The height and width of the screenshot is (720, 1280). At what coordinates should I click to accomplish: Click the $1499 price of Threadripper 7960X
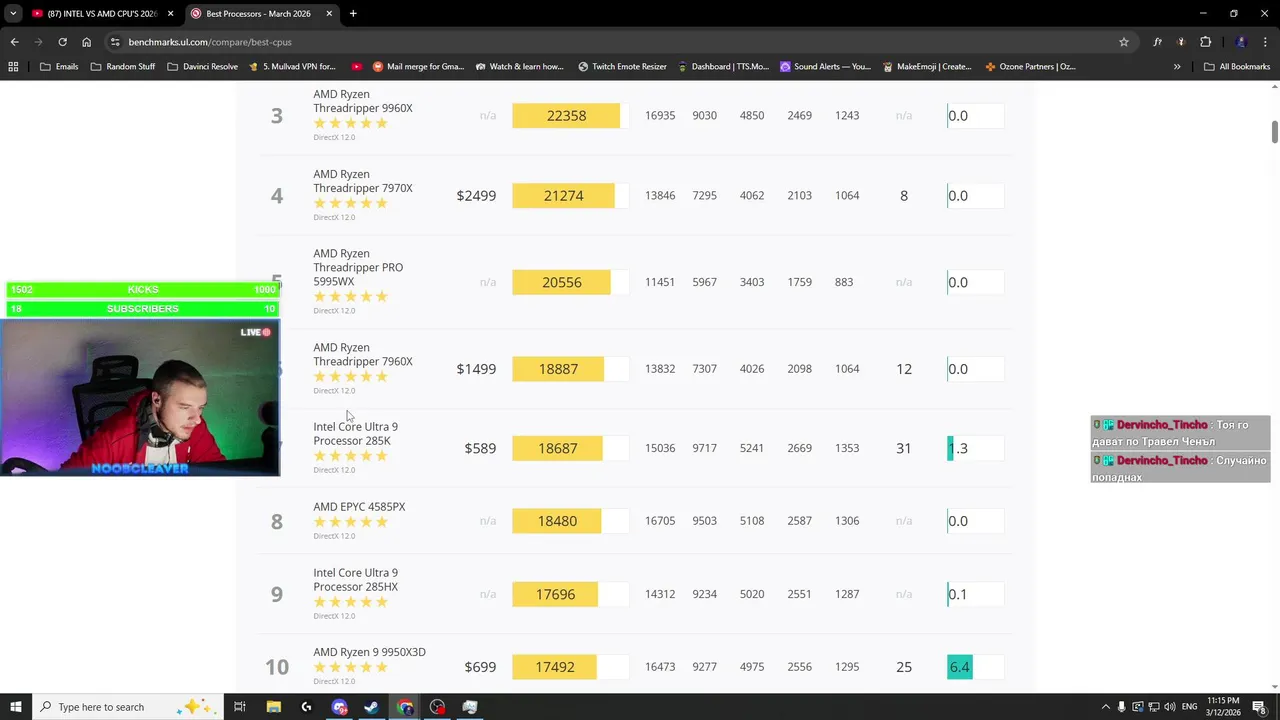point(476,369)
